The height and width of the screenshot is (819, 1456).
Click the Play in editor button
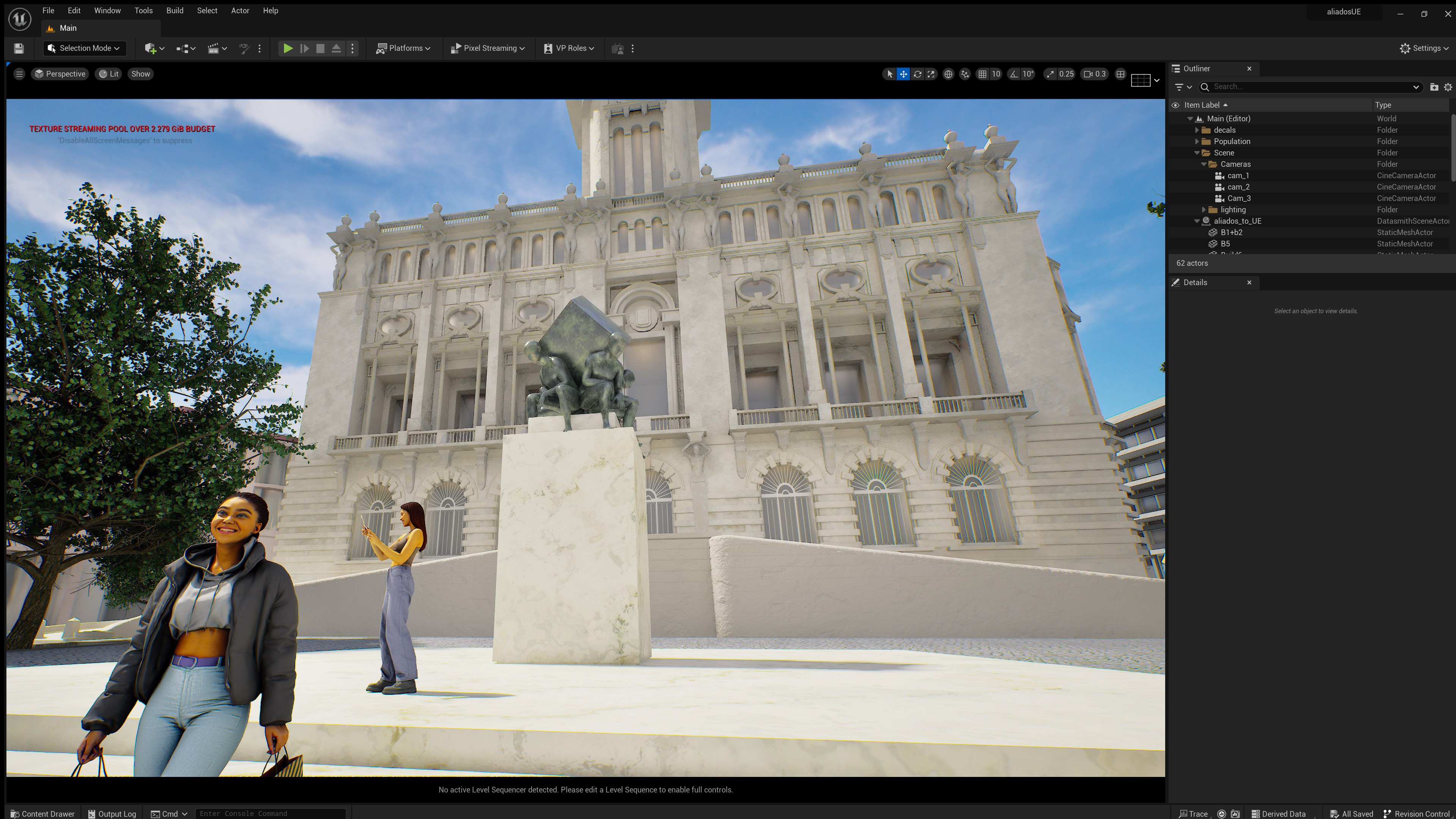288,49
